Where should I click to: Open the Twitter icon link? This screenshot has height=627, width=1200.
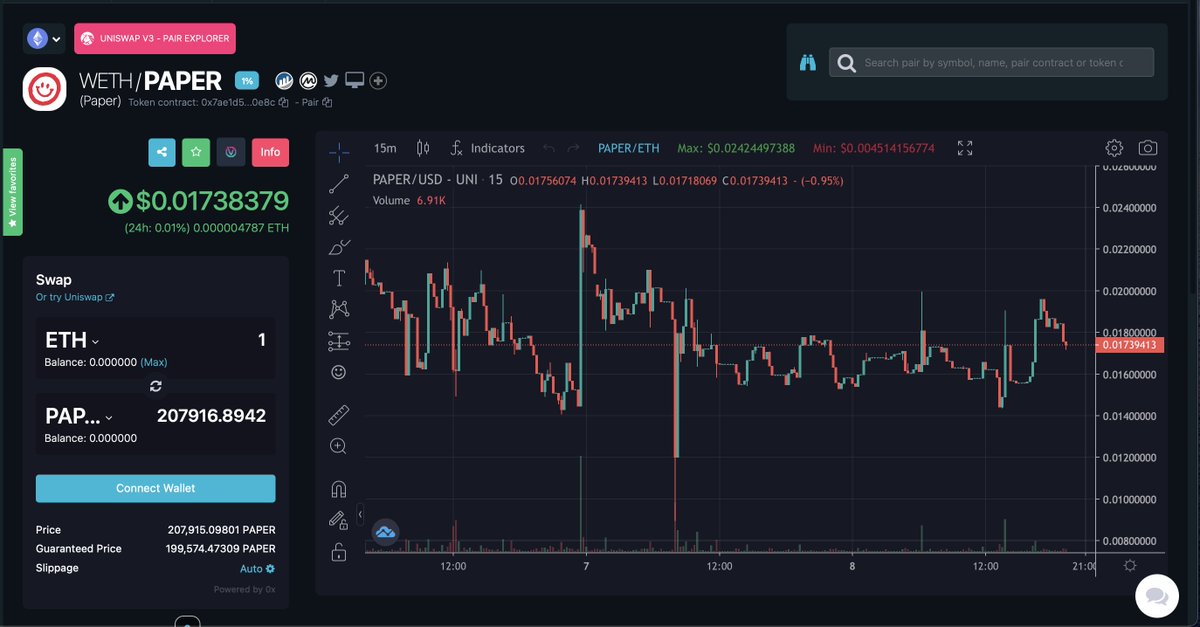(332, 80)
